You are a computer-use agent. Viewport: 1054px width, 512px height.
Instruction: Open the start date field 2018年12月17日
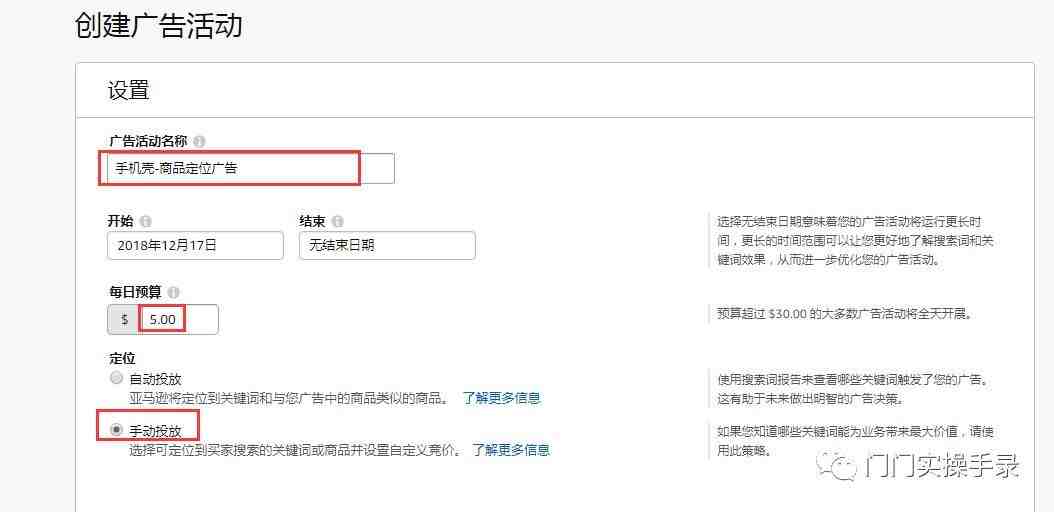click(x=195, y=246)
